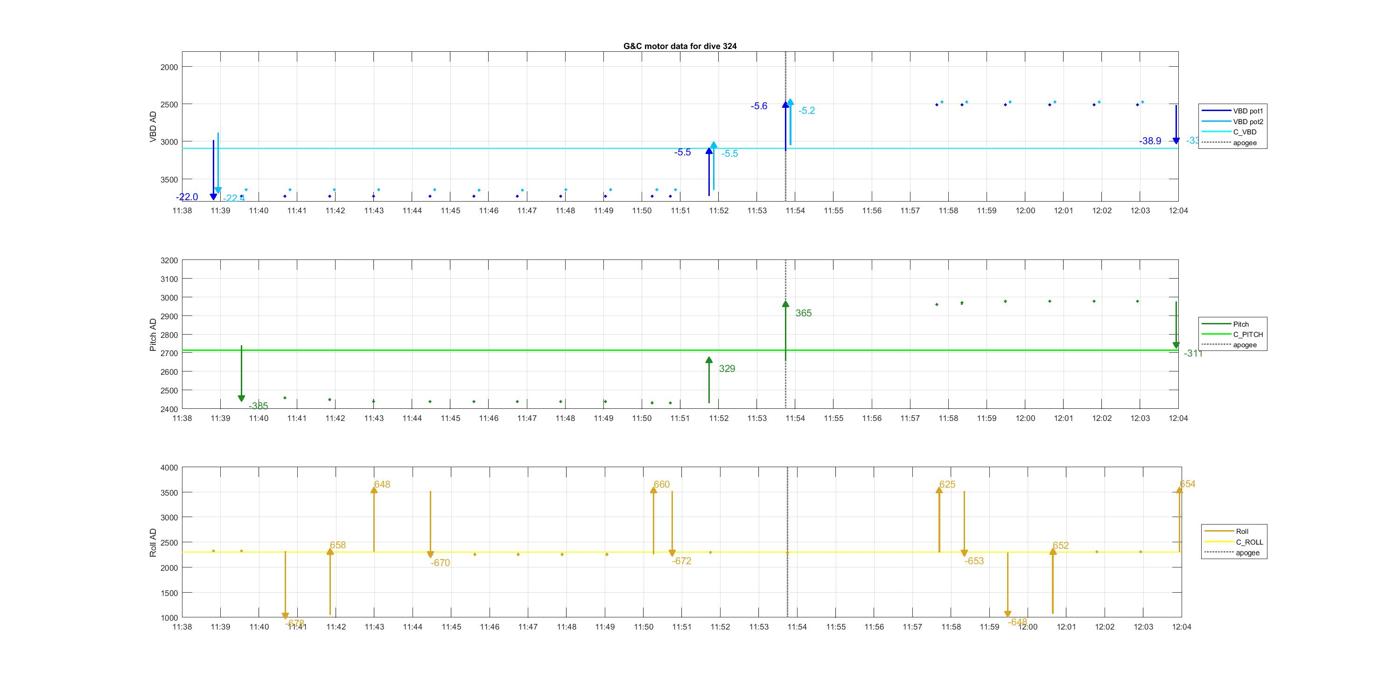Click the "2700" tick on Pitch AD axis
The height and width of the screenshot is (693, 1400).
169,353
